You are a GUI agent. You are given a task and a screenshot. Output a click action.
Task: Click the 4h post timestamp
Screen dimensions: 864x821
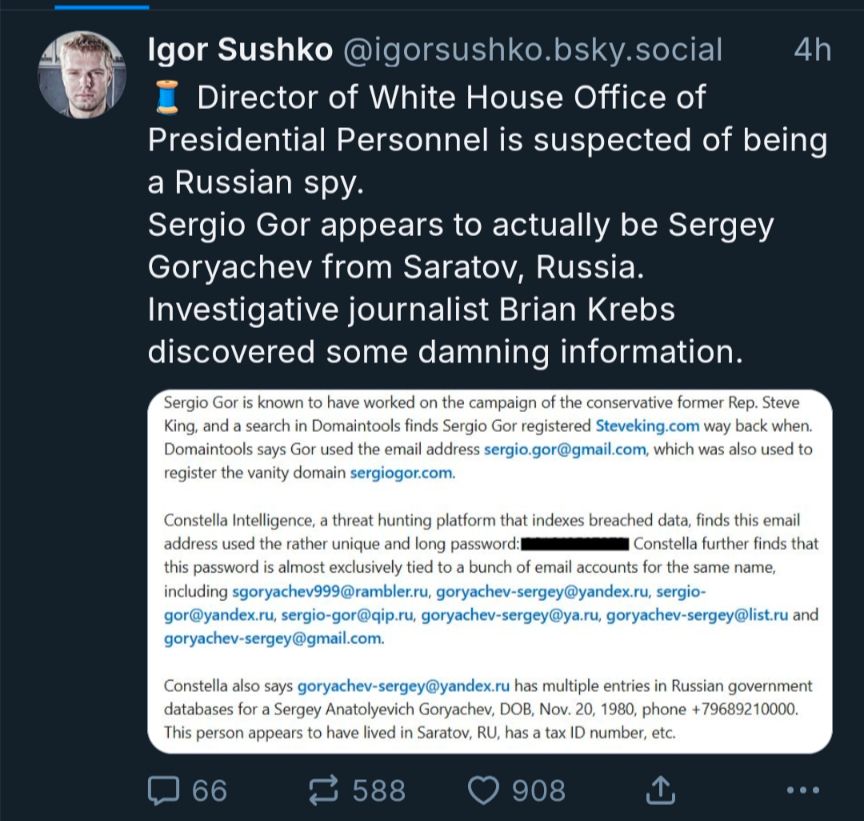pos(812,50)
